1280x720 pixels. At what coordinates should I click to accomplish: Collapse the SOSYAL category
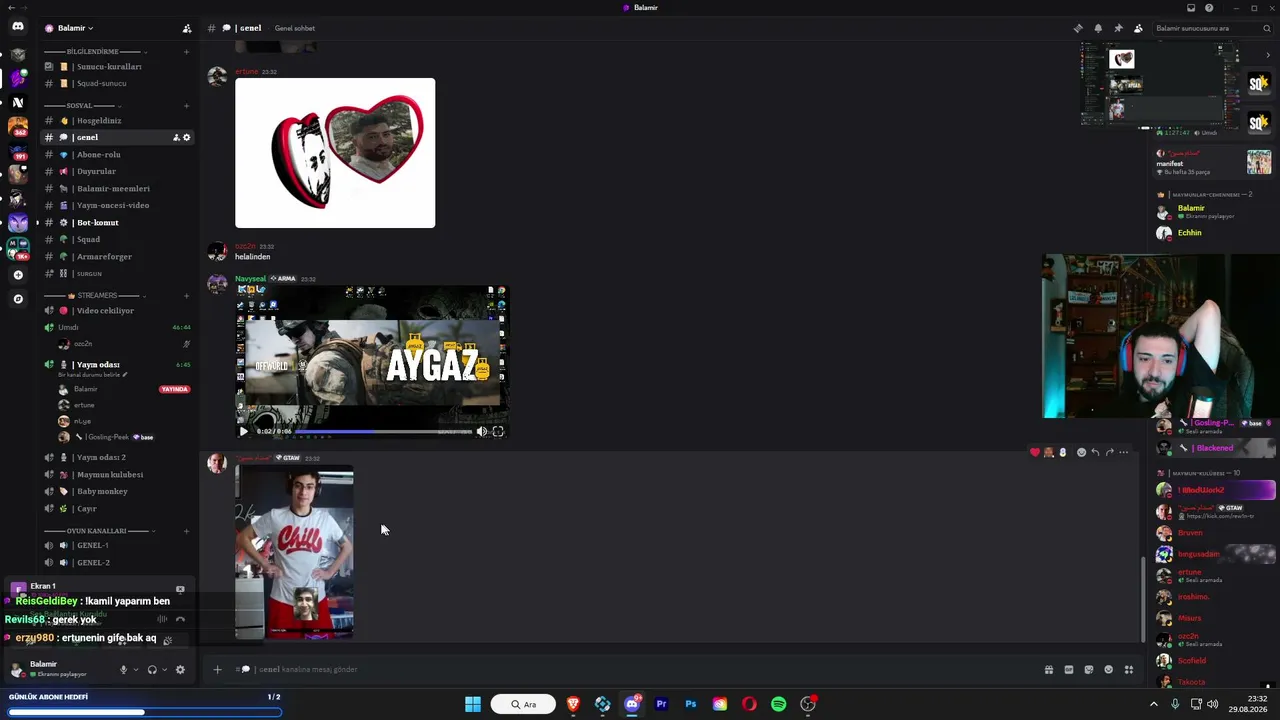click(x=93, y=105)
